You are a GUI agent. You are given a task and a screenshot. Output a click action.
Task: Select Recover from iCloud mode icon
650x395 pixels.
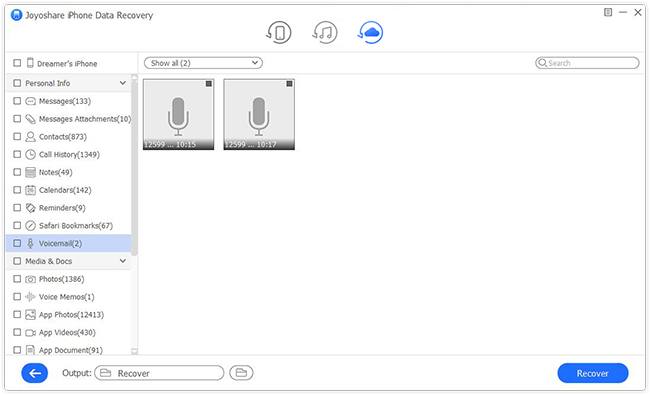[x=370, y=32]
